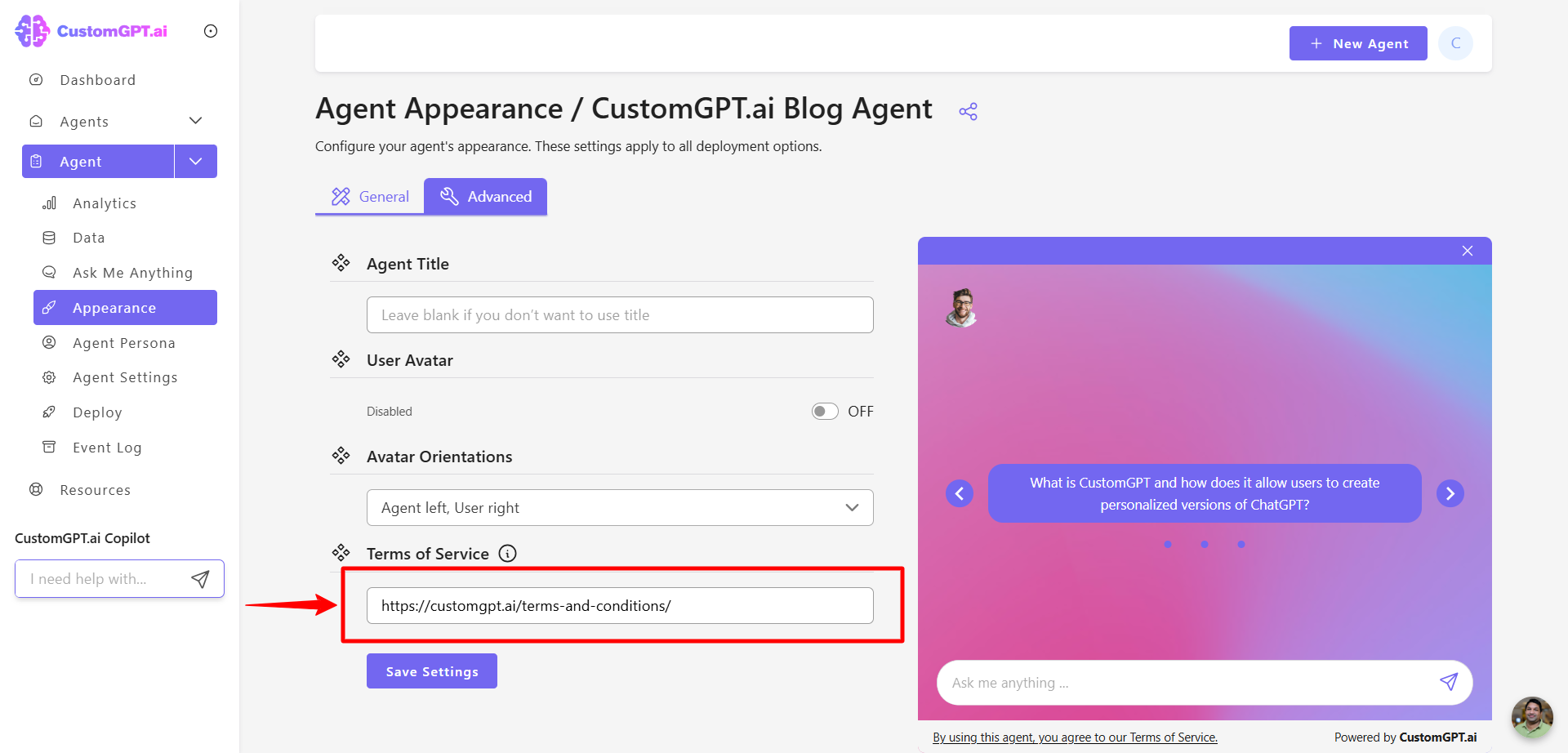Click the share icon beside the page title
Screen dimensions: 1568x753
click(969, 111)
